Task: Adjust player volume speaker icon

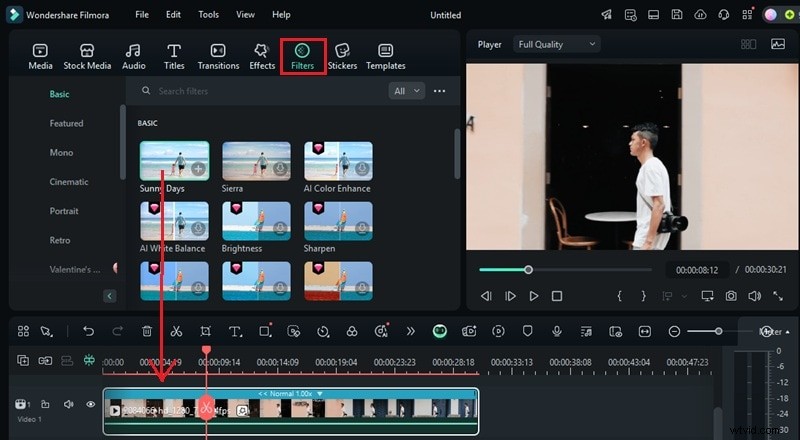Action: click(754, 296)
